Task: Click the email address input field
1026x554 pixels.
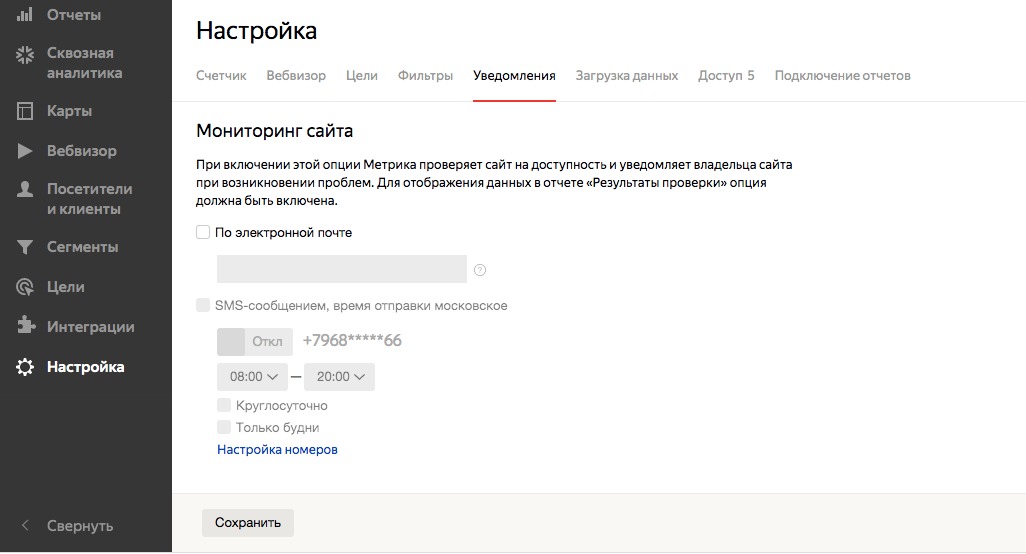Action: point(342,269)
